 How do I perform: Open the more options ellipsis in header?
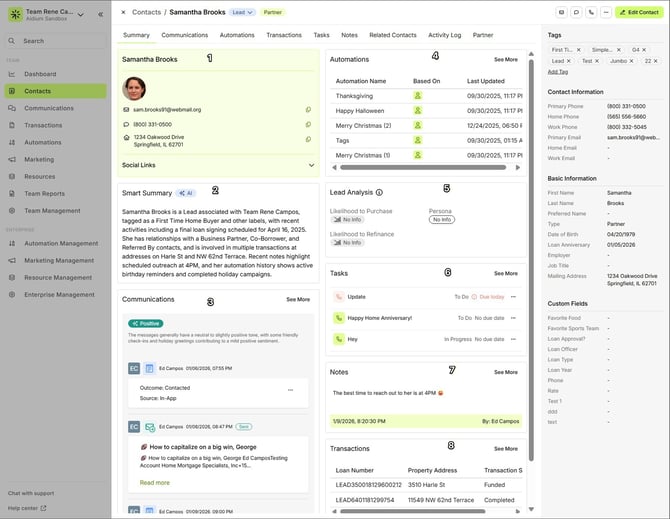click(606, 12)
